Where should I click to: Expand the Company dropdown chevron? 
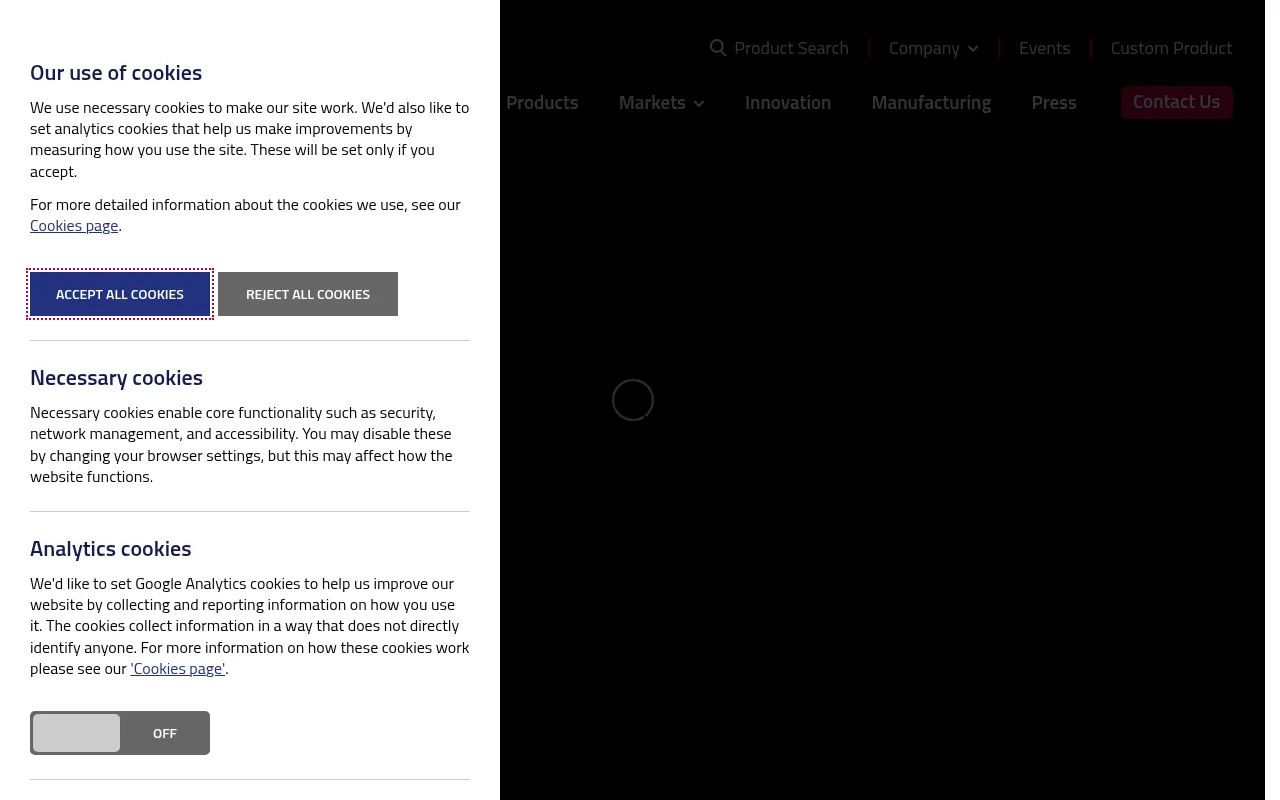click(973, 49)
